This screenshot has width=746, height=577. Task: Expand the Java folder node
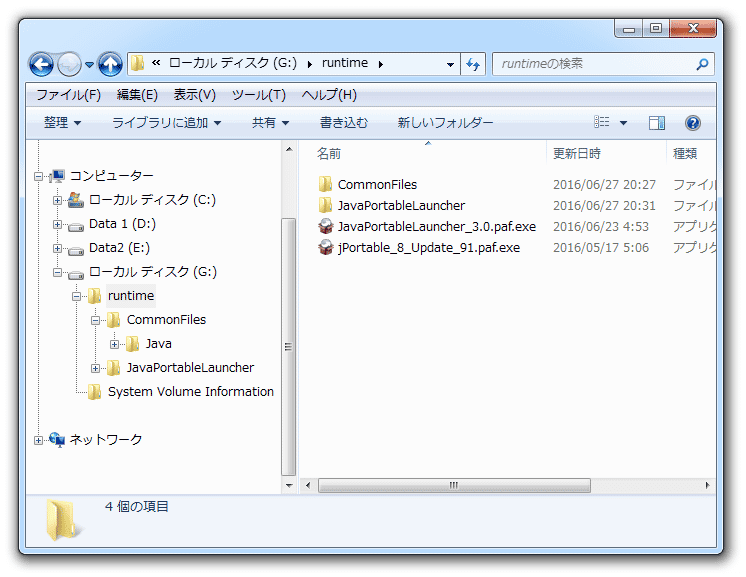pyautogui.click(x=114, y=344)
